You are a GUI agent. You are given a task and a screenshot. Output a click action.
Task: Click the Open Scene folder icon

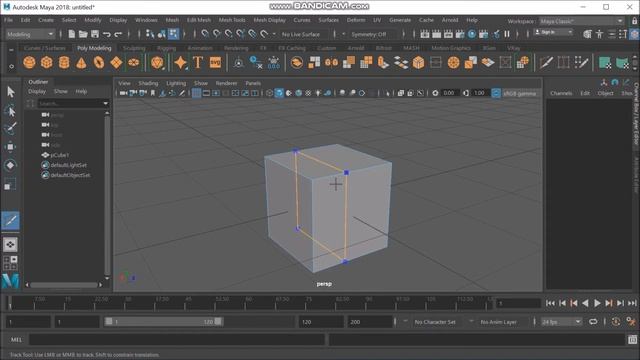(83, 34)
